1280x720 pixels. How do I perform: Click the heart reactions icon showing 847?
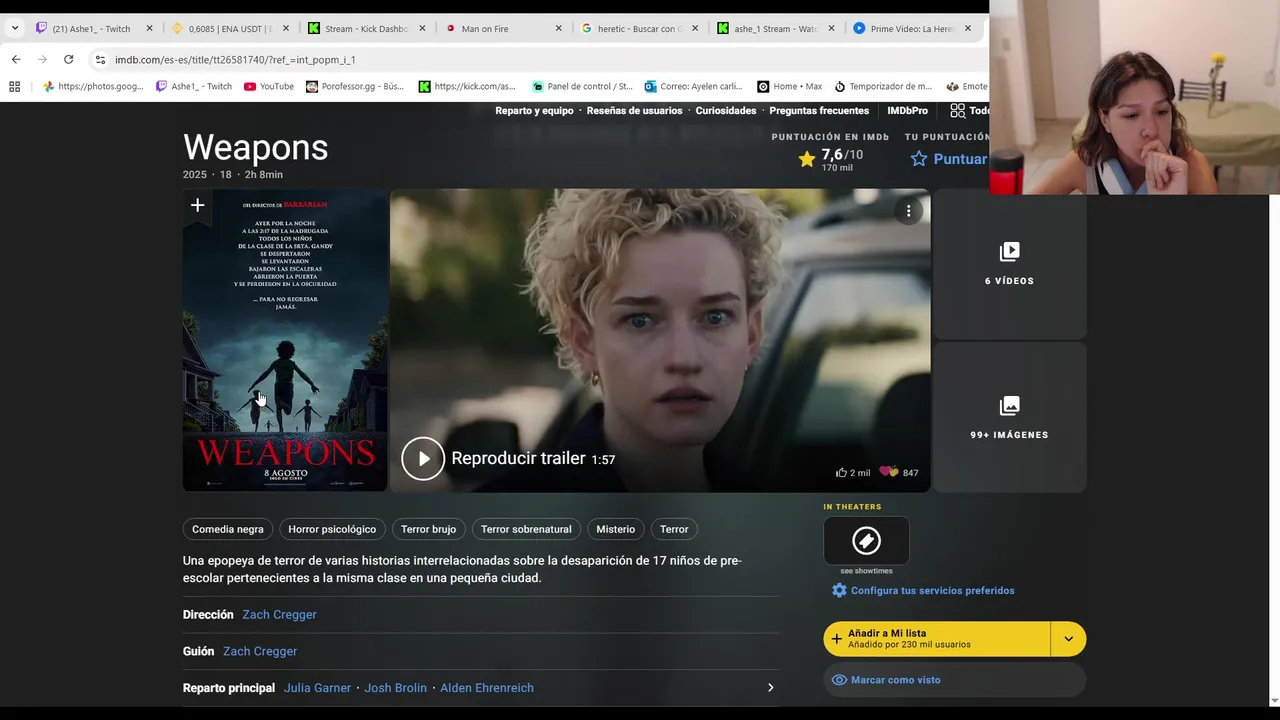tap(889, 473)
